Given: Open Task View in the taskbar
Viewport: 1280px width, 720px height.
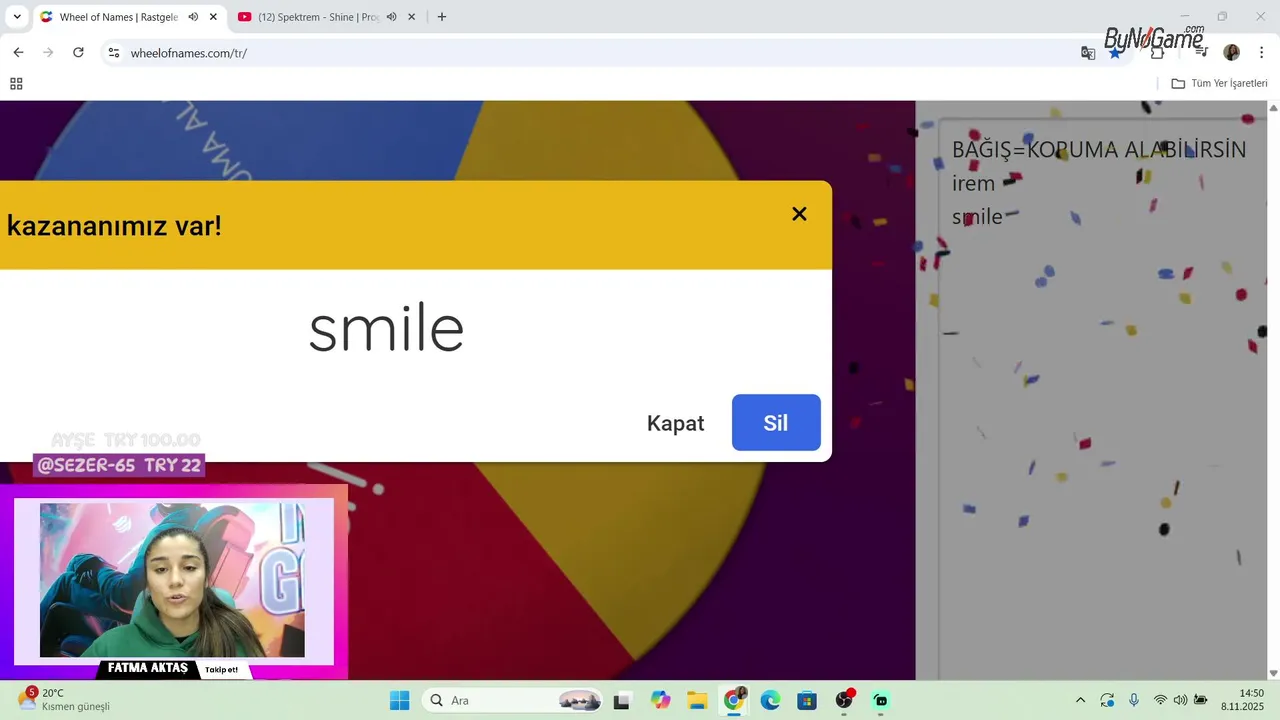Looking at the screenshot, I should point(622,701).
